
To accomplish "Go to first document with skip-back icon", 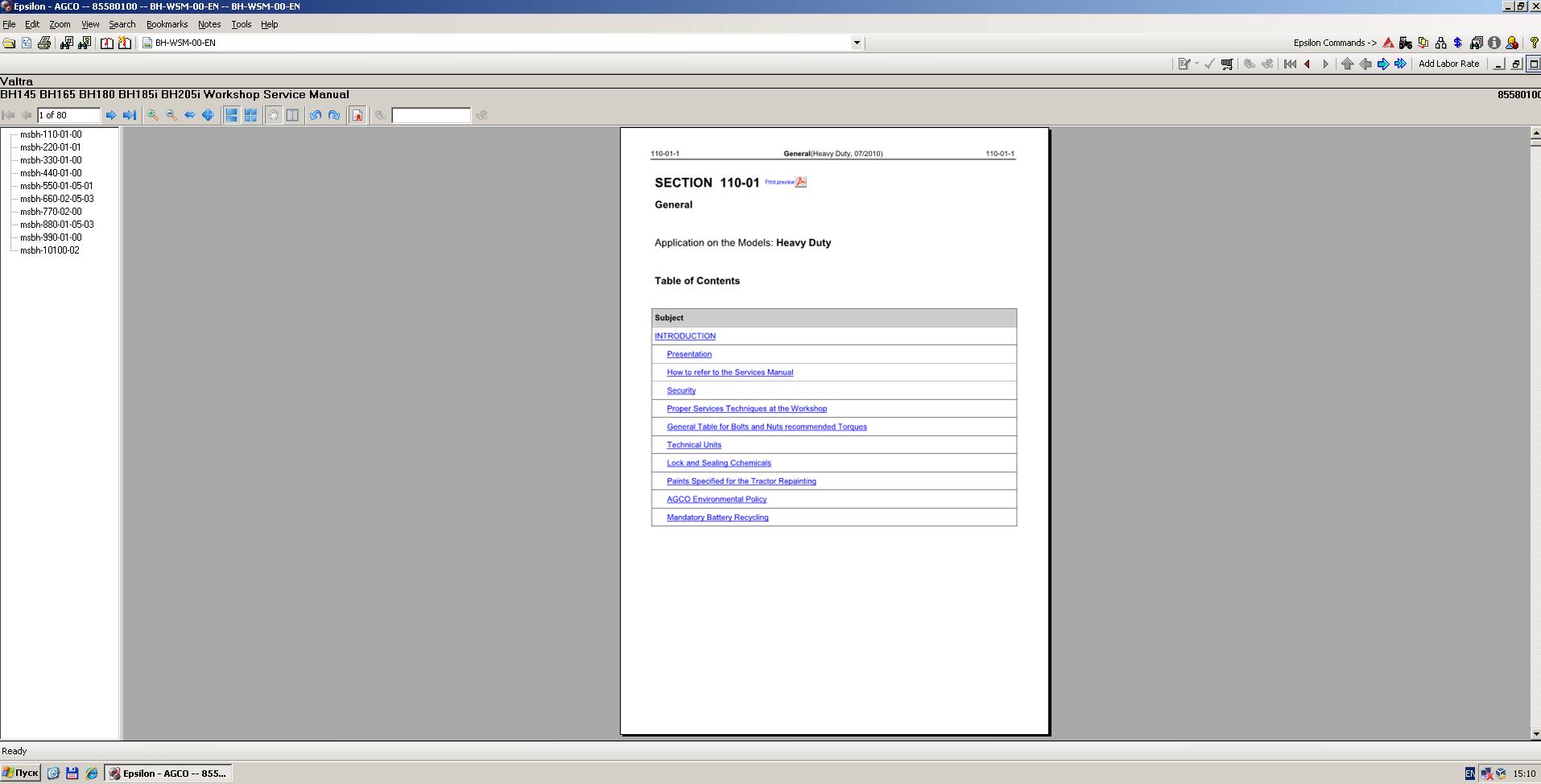I will click(1290, 64).
